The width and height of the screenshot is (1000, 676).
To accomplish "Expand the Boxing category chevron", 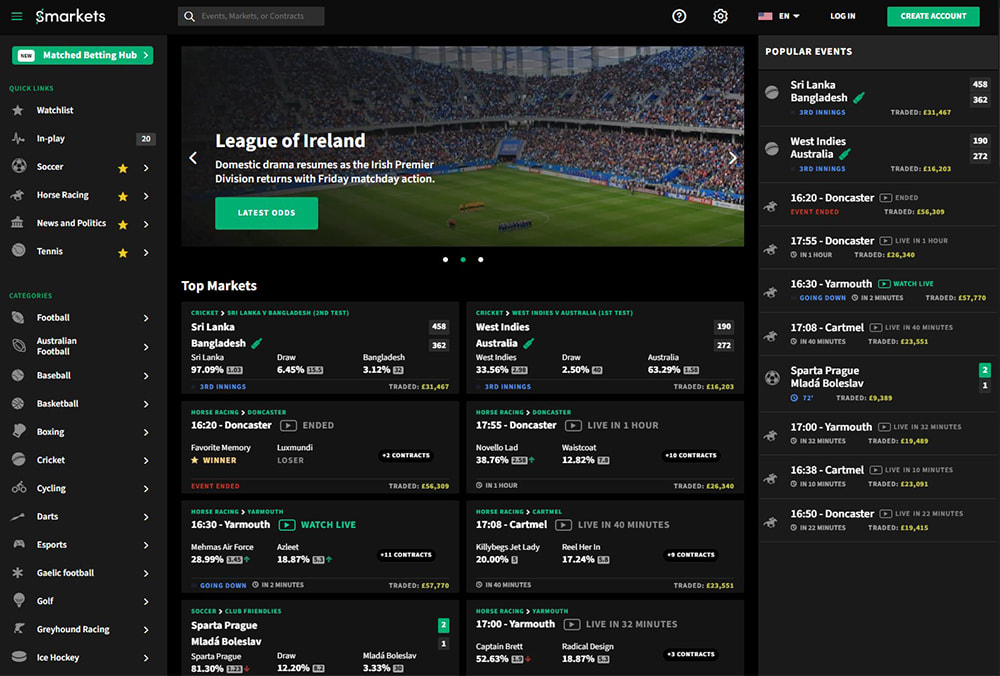I will click(146, 432).
